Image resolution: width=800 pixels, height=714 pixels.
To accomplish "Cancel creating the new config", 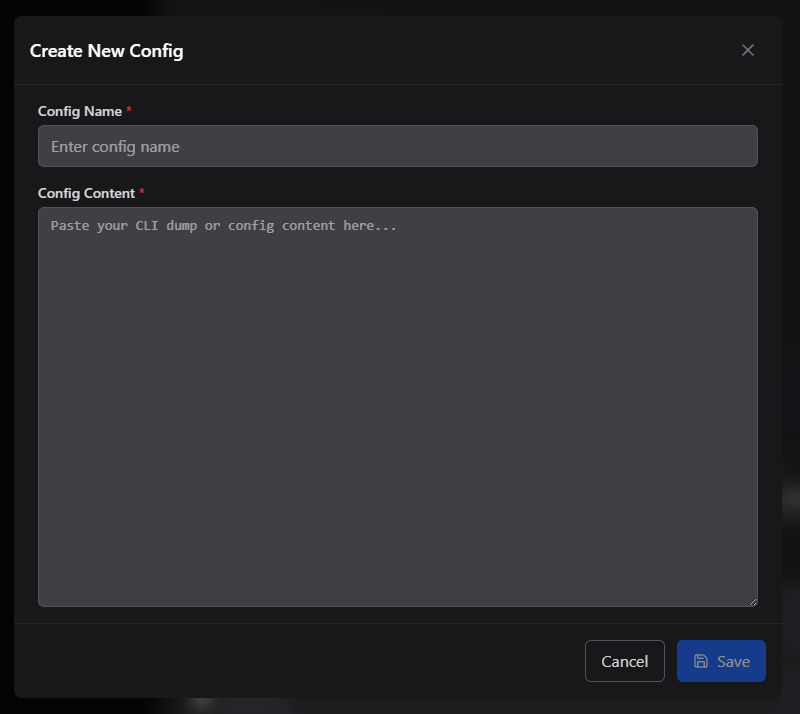I will coord(624,661).
